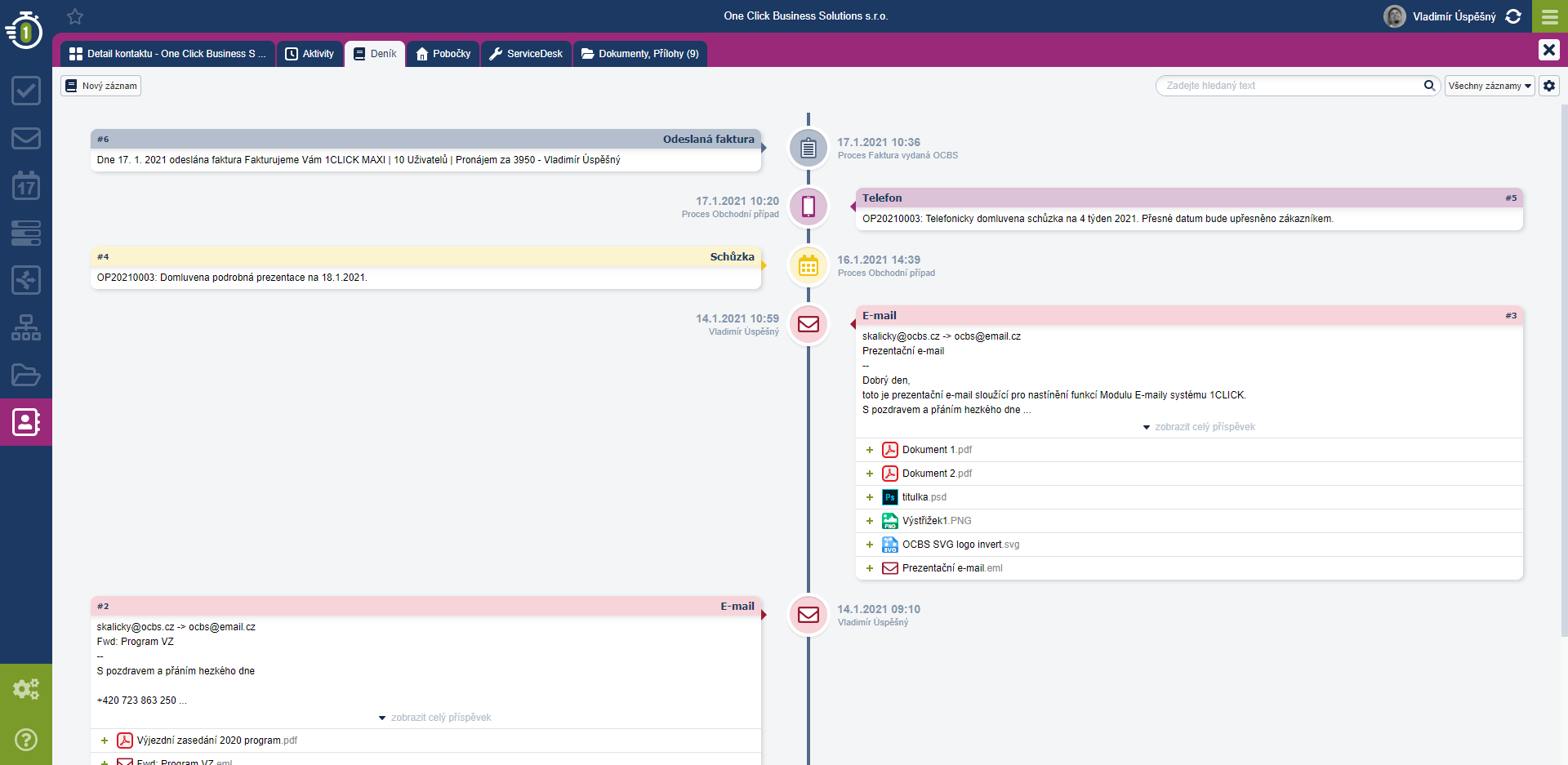Open the e-mail envelope sidebar module

tap(26, 138)
